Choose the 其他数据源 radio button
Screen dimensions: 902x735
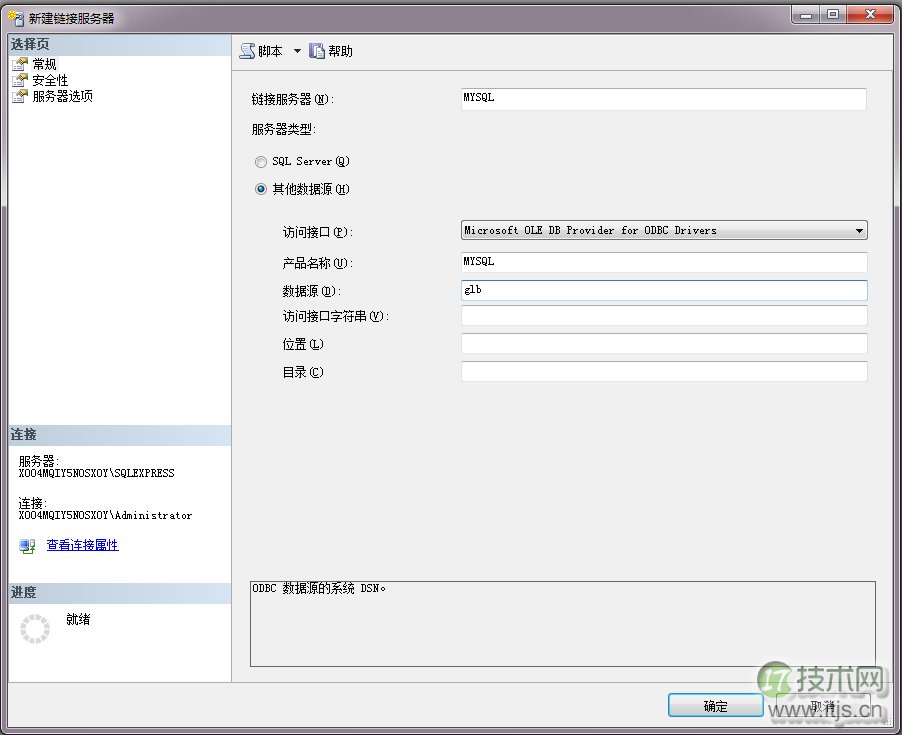point(261,189)
